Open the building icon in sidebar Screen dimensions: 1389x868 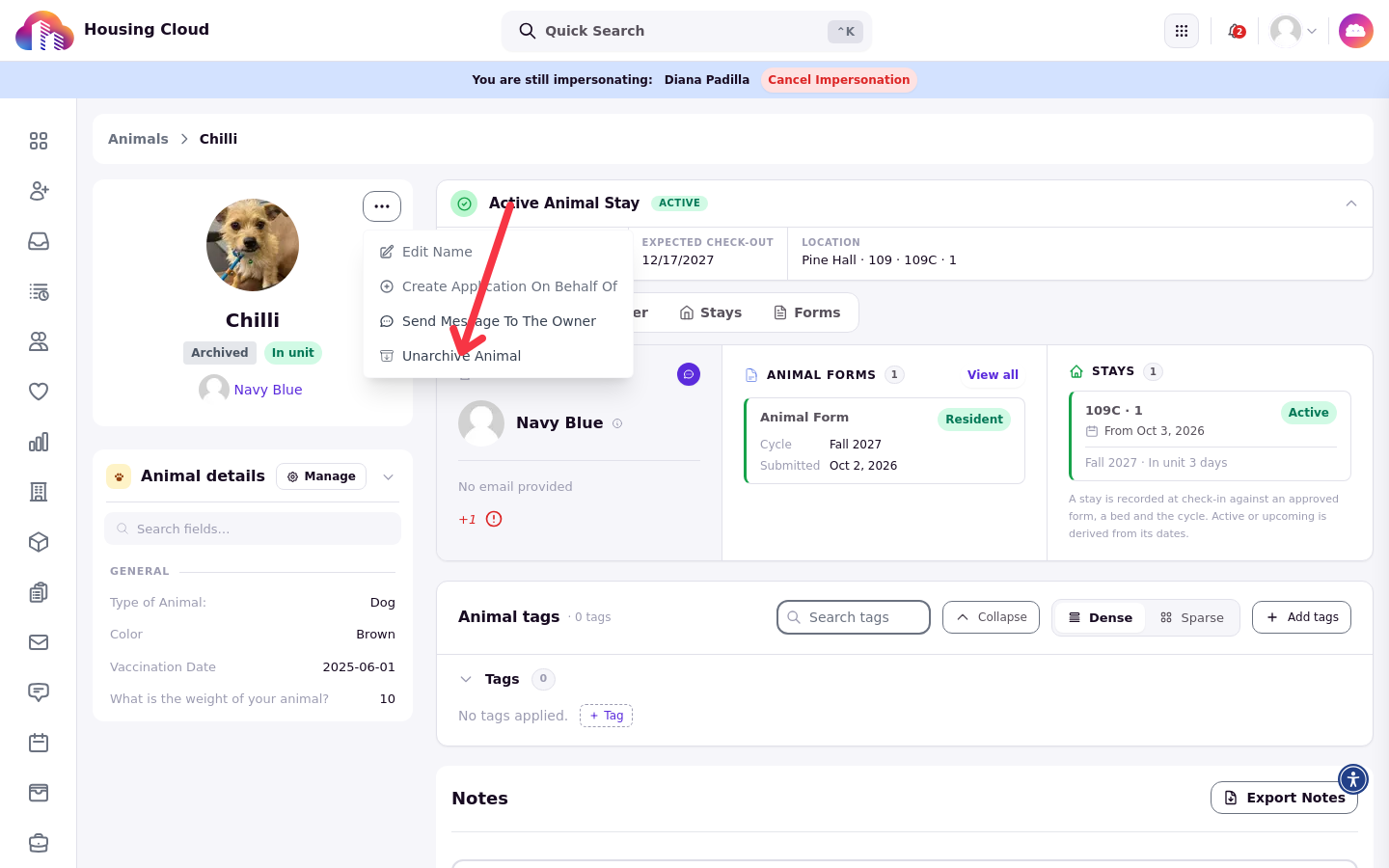[39, 492]
